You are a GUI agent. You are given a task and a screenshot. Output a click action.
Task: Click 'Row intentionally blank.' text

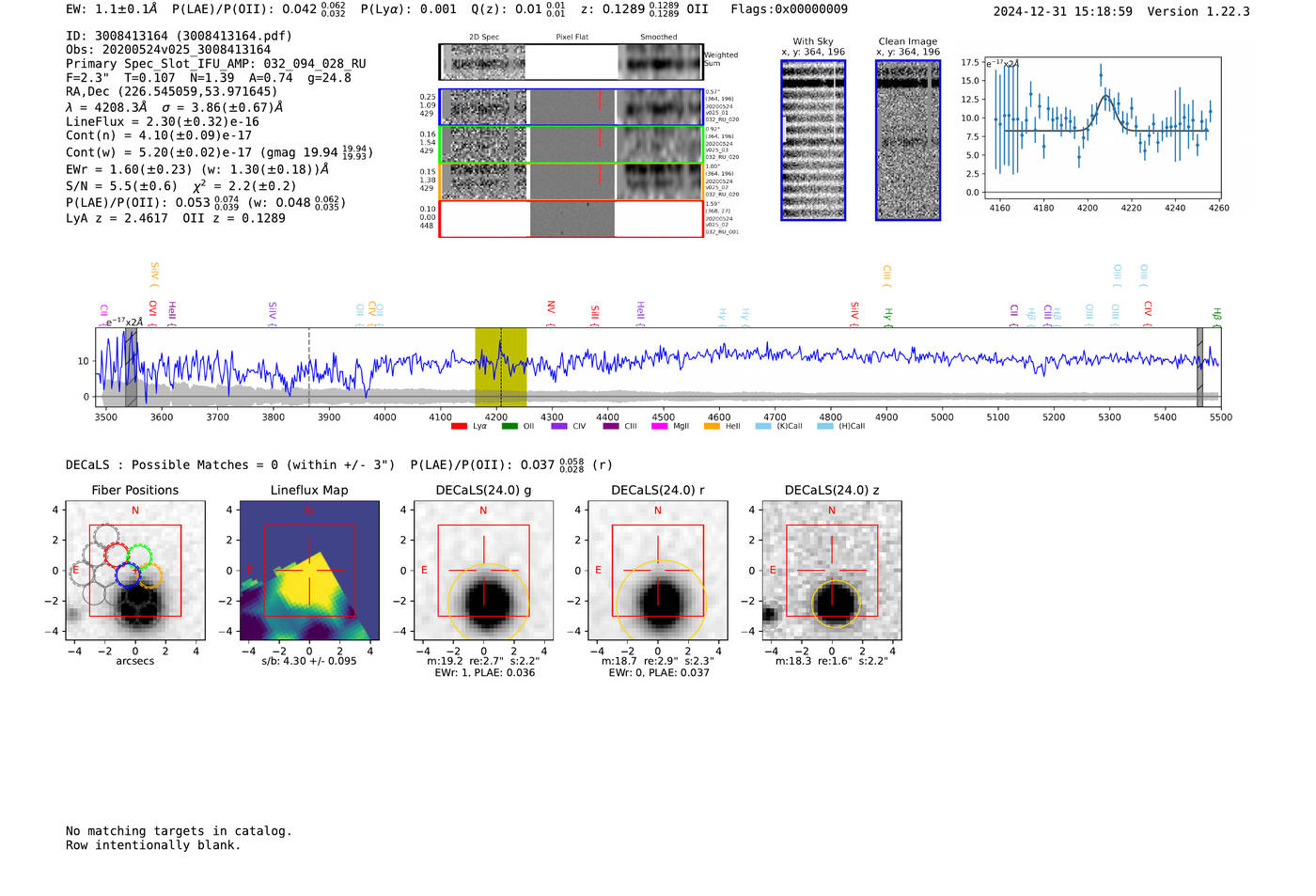tap(153, 845)
